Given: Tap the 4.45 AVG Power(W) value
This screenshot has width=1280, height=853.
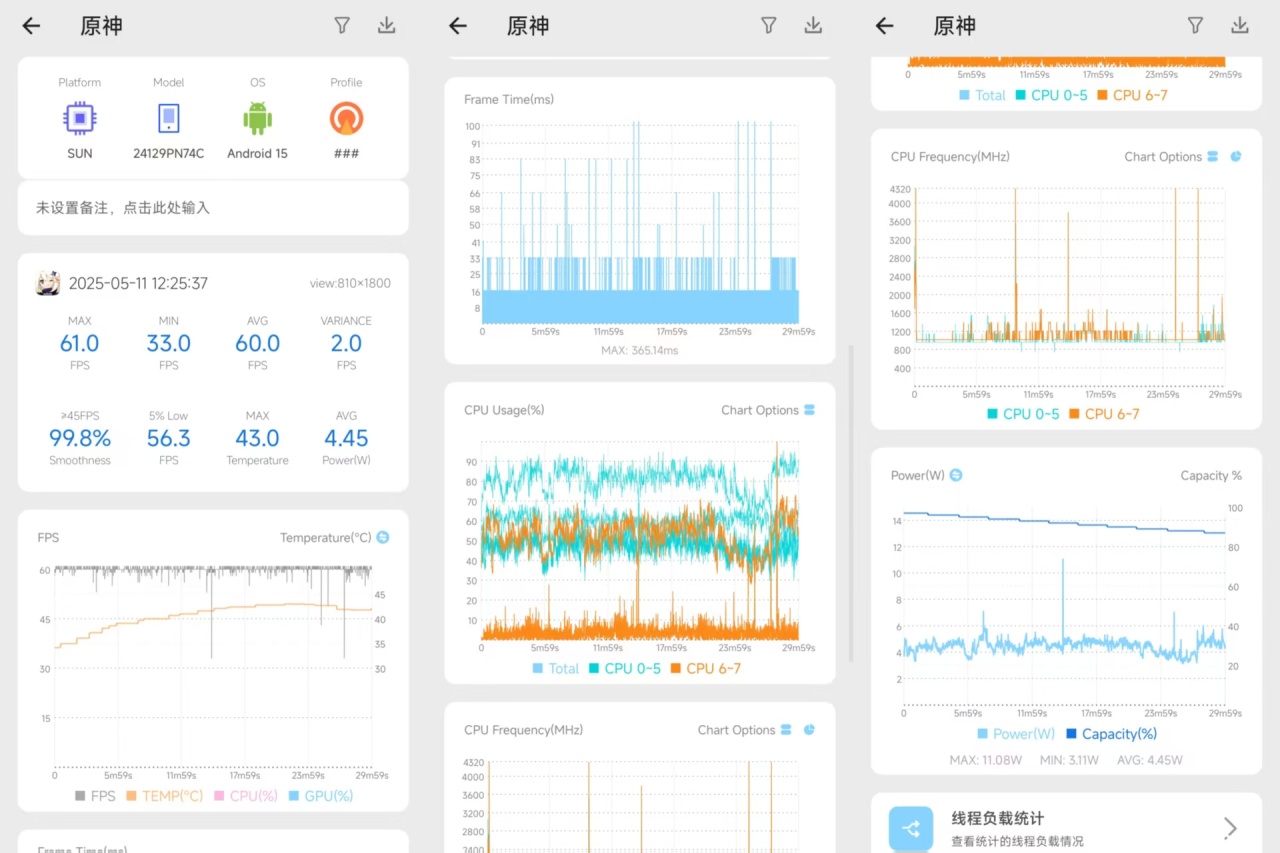Looking at the screenshot, I should point(346,438).
